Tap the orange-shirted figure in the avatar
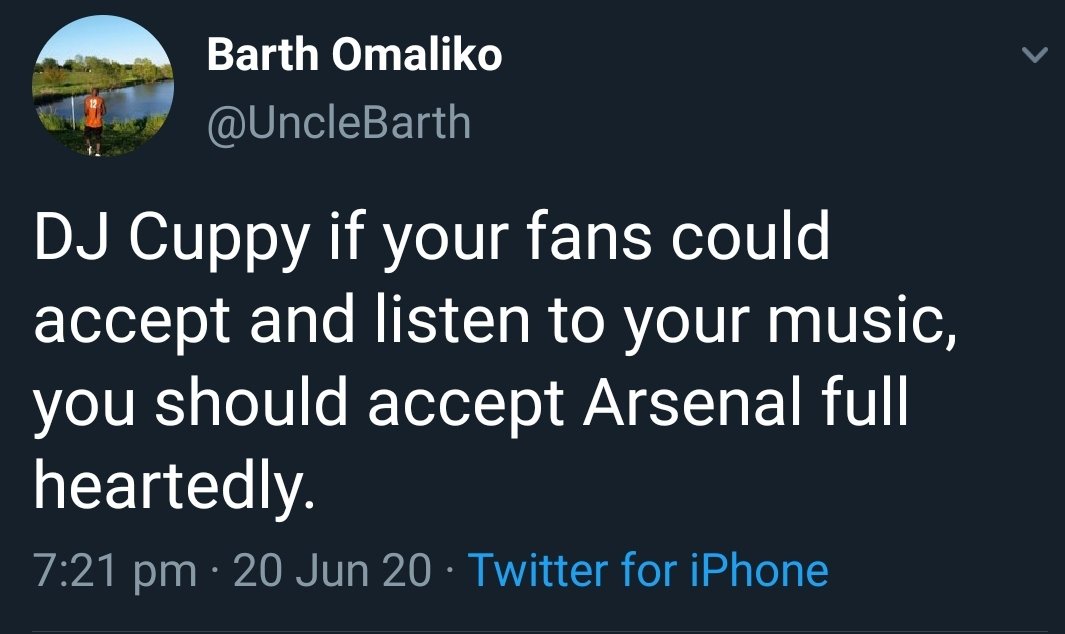The width and height of the screenshot is (1065, 634). coord(94,116)
